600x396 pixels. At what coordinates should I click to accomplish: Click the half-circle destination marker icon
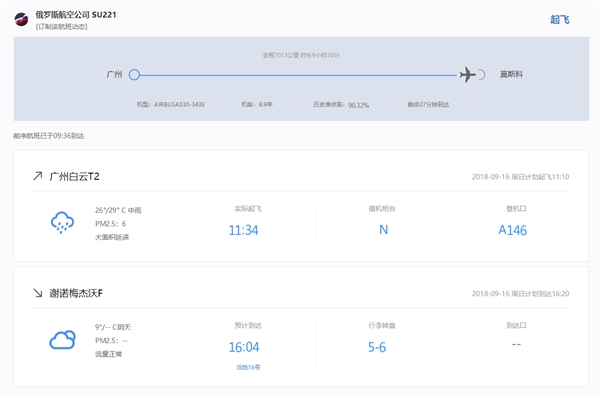coord(482,75)
